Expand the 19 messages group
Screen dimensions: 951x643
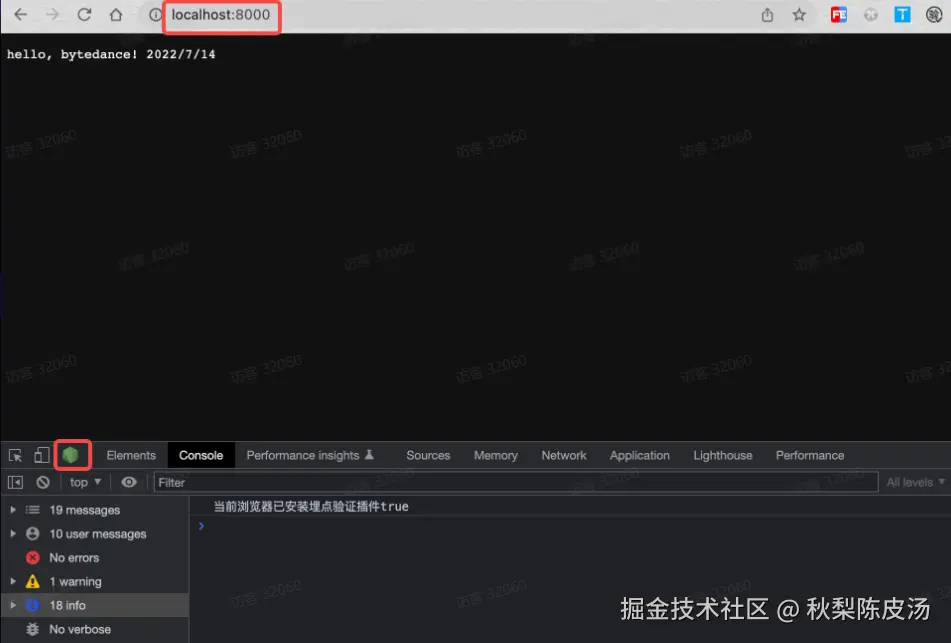click(x=13, y=510)
